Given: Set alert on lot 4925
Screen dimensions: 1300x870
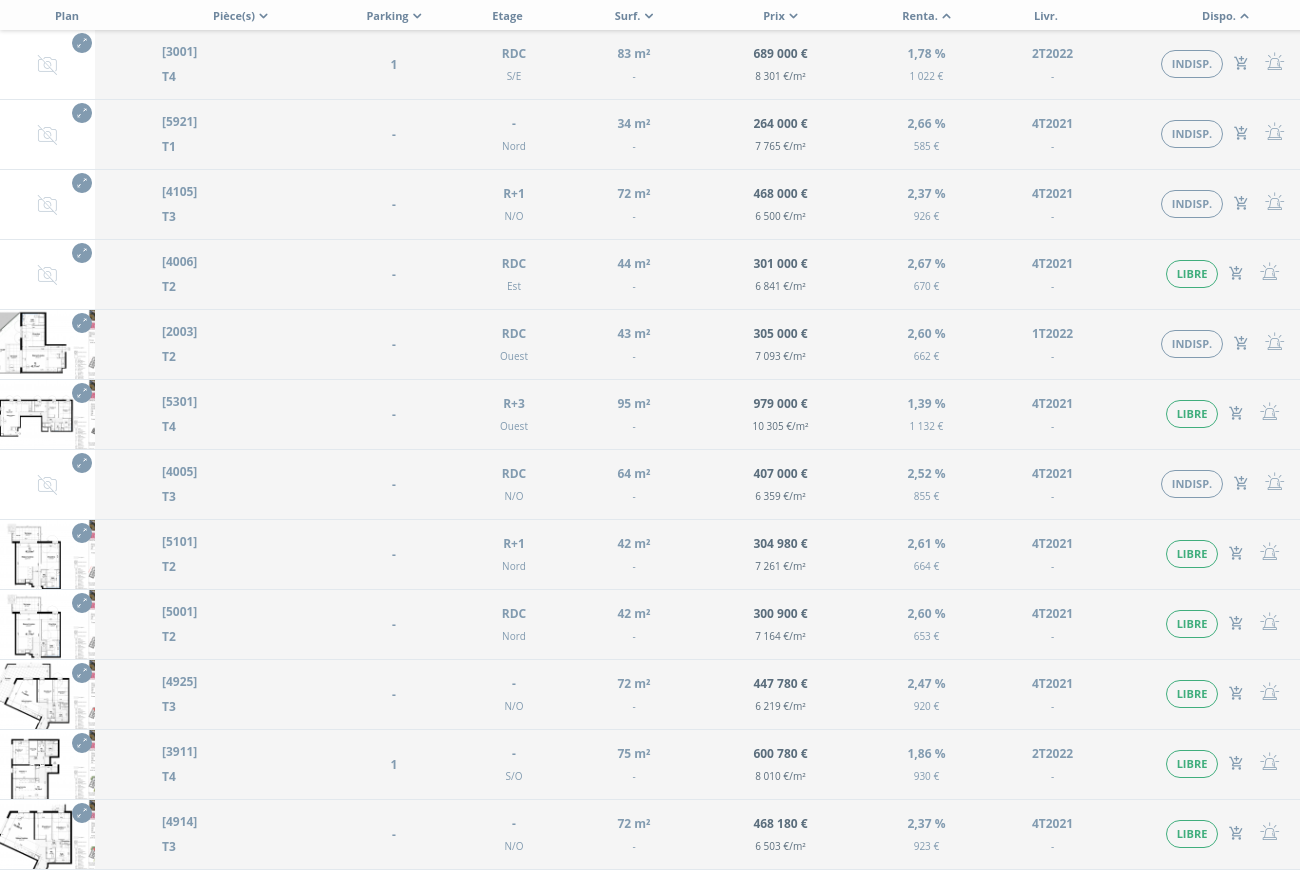Looking at the screenshot, I should 1269,694.
